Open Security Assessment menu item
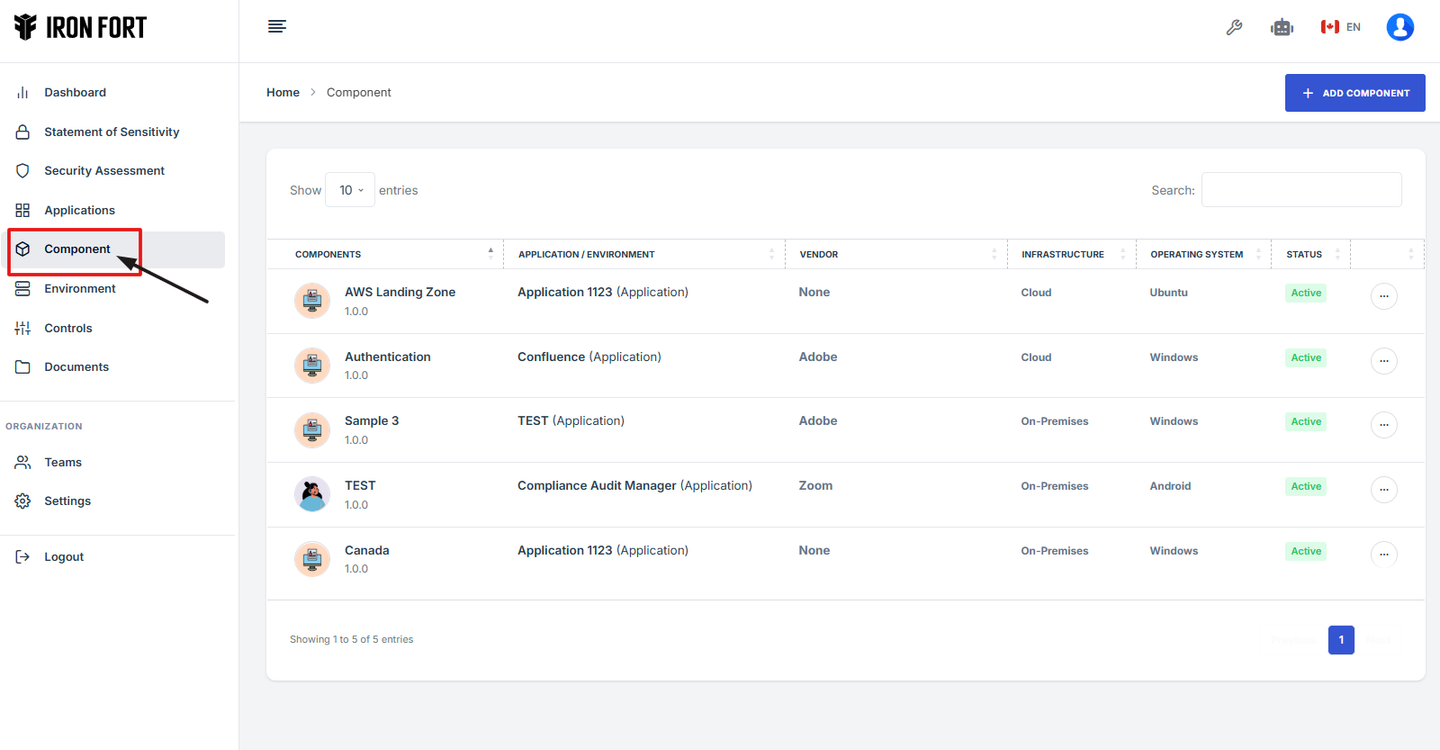Screen dimensions: 1440x750 click(104, 171)
